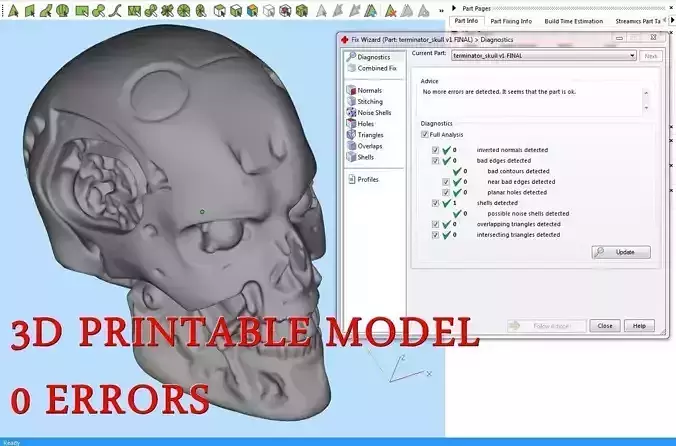Switch to the Streamics Part tab
This screenshot has width=676, height=446.
(638, 21)
